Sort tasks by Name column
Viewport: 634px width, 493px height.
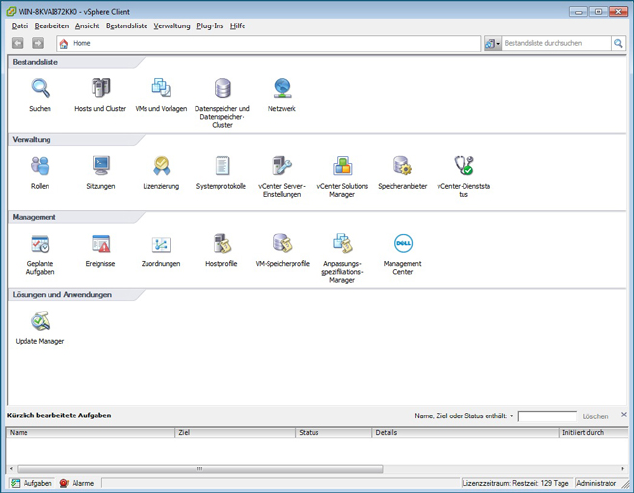tap(91, 432)
